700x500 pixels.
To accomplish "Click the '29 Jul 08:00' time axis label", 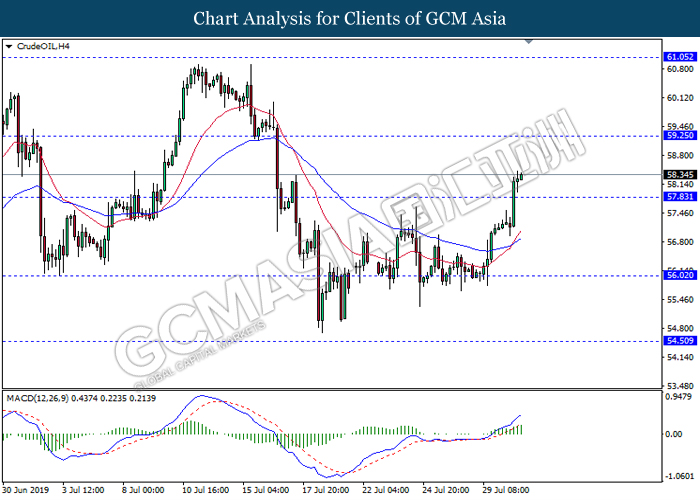I will [505, 490].
